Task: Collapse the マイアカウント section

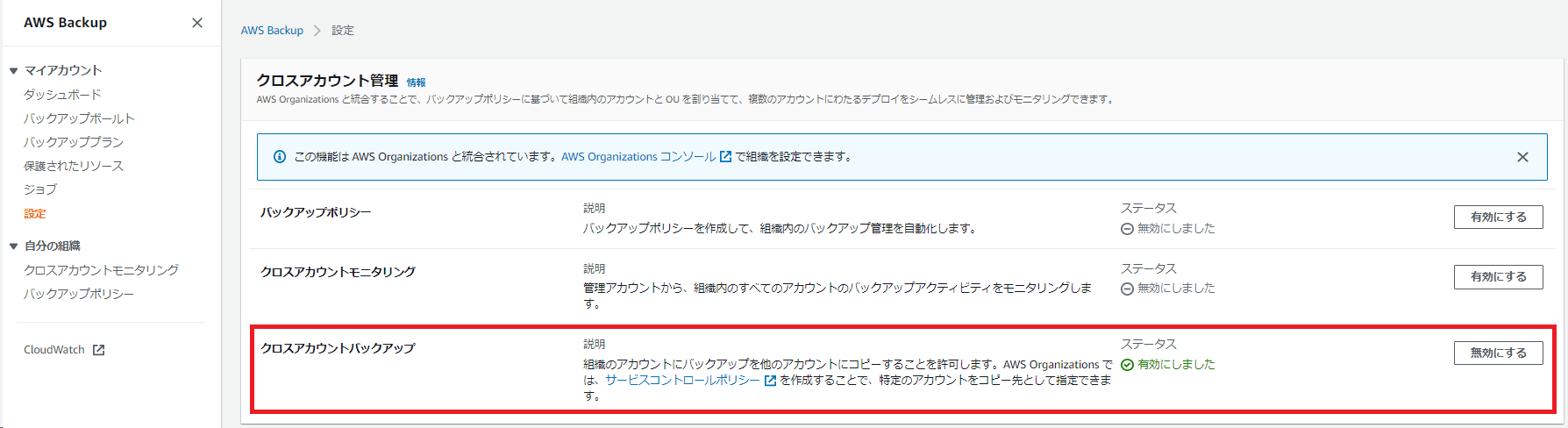Action: [13, 71]
